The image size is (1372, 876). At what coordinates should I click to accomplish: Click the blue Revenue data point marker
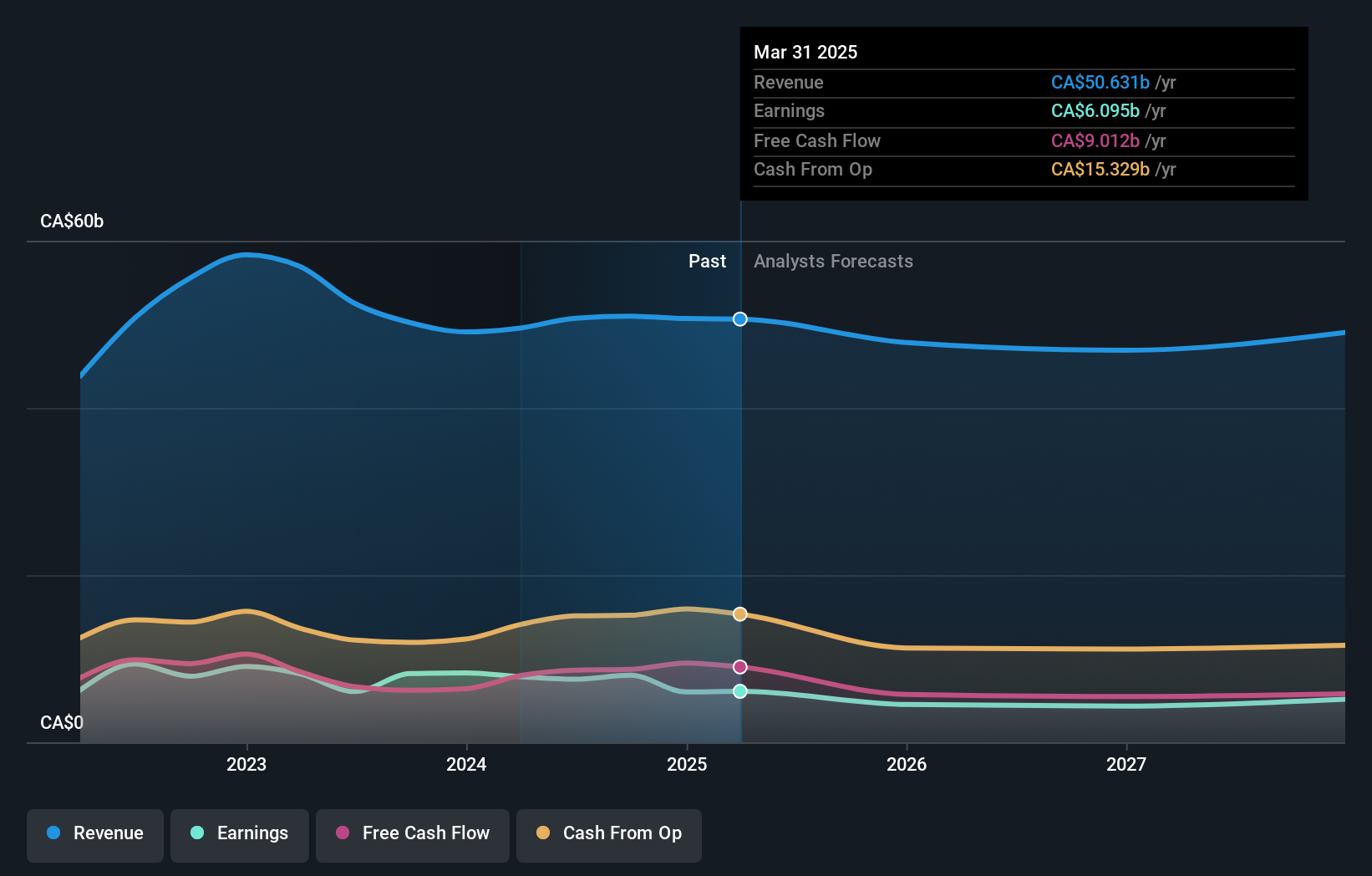(740, 319)
